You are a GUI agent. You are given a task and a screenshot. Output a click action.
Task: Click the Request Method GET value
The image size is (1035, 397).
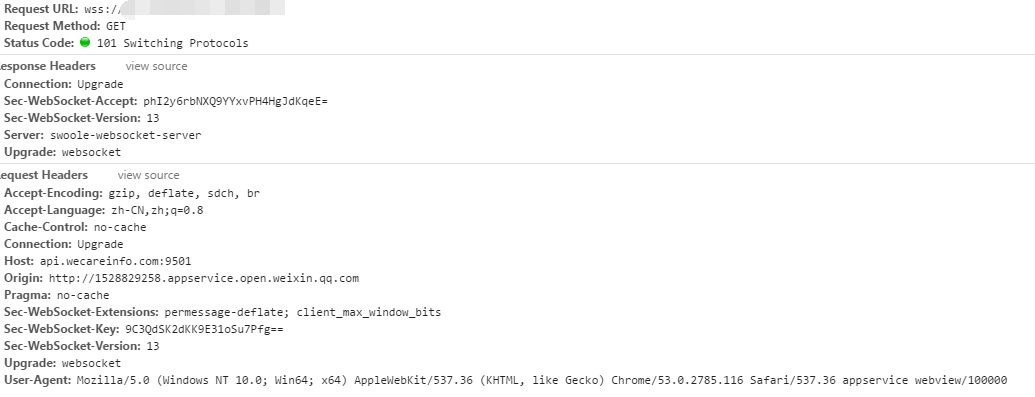click(x=116, y=27)
